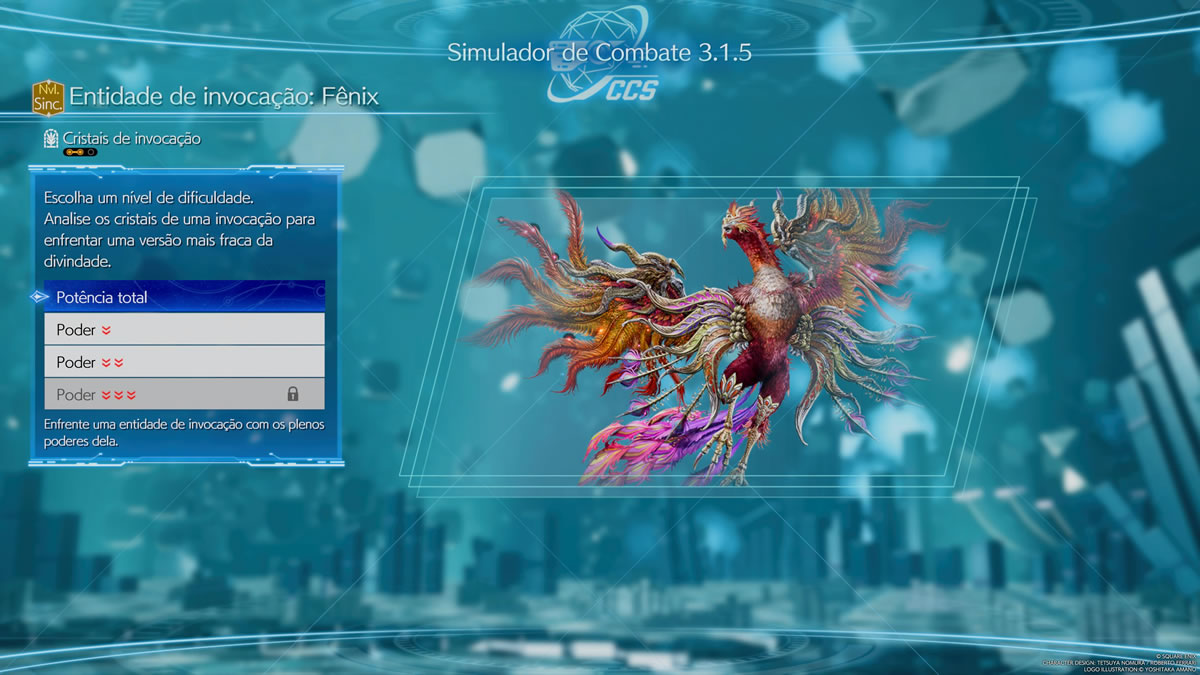The image size is (1200, 675).
Task: Choose the Poder option with two red chevrons
Action: pos(185,362)
